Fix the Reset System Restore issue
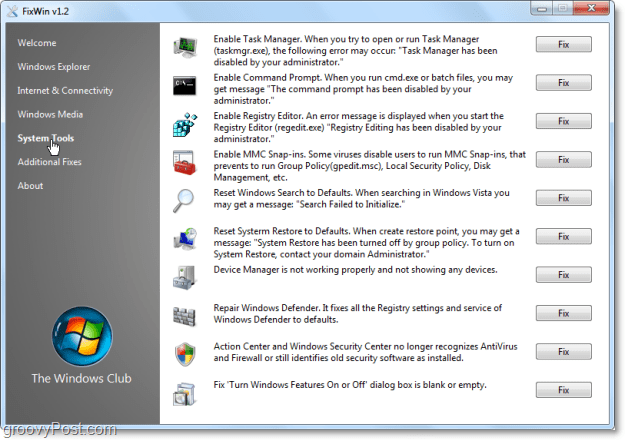Viewport: 625px width, 440px height. point(564,236)
